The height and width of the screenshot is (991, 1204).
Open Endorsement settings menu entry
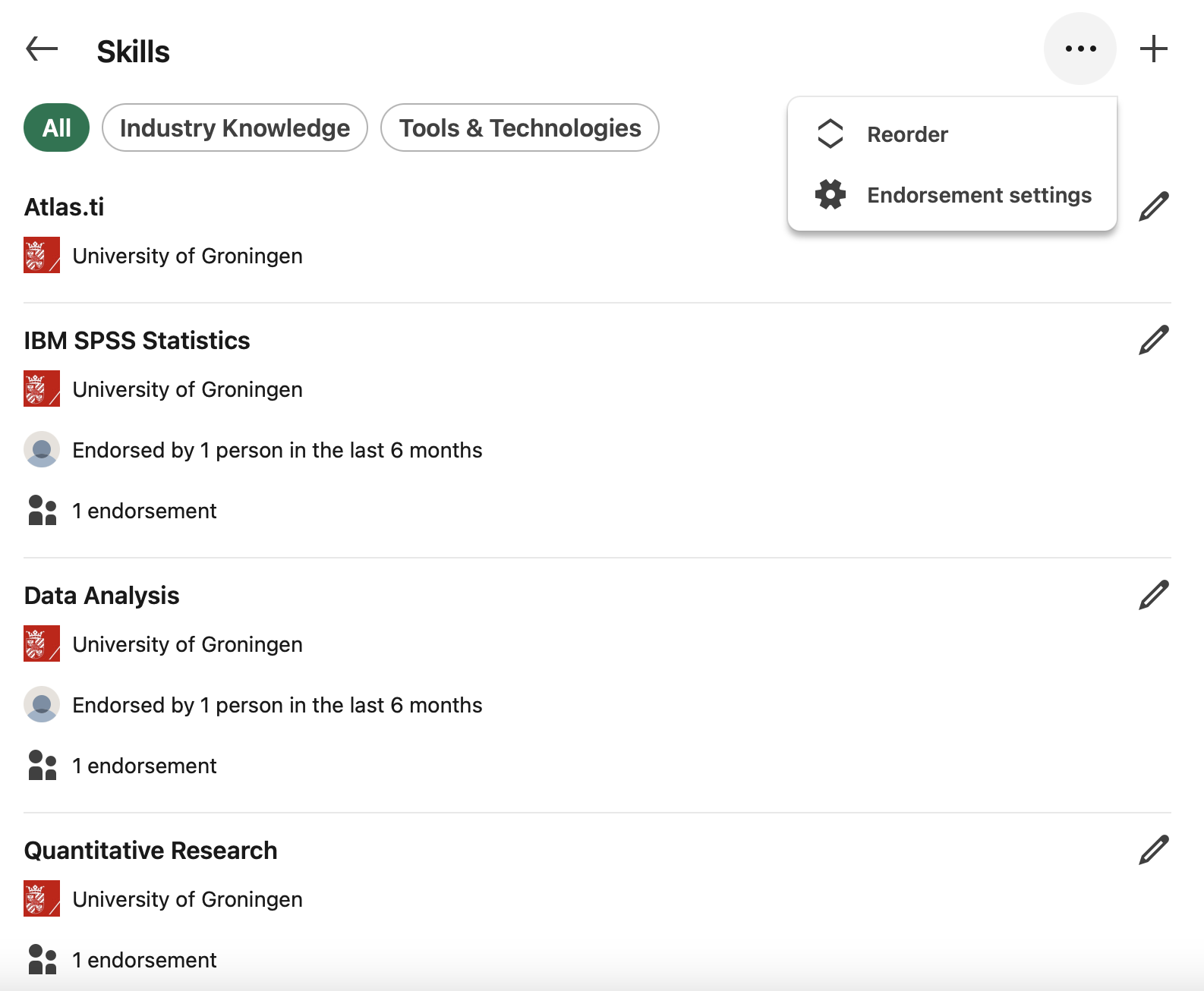[x=952, y=195]
